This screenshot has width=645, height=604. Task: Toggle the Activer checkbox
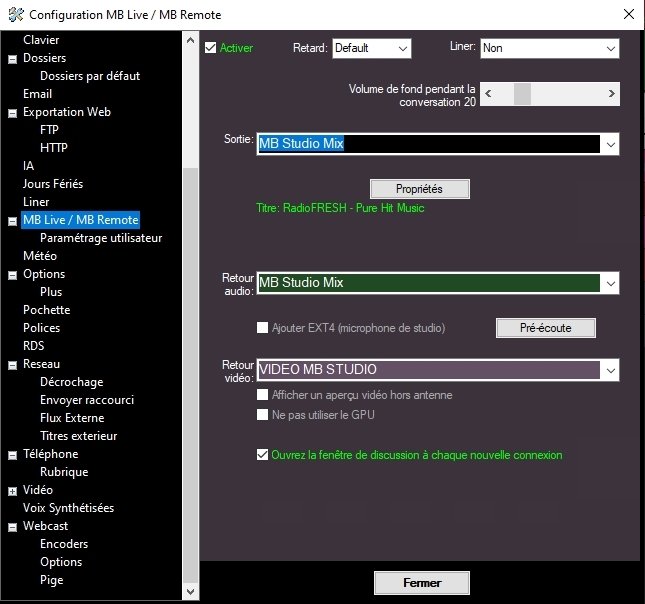pos(210,48)
